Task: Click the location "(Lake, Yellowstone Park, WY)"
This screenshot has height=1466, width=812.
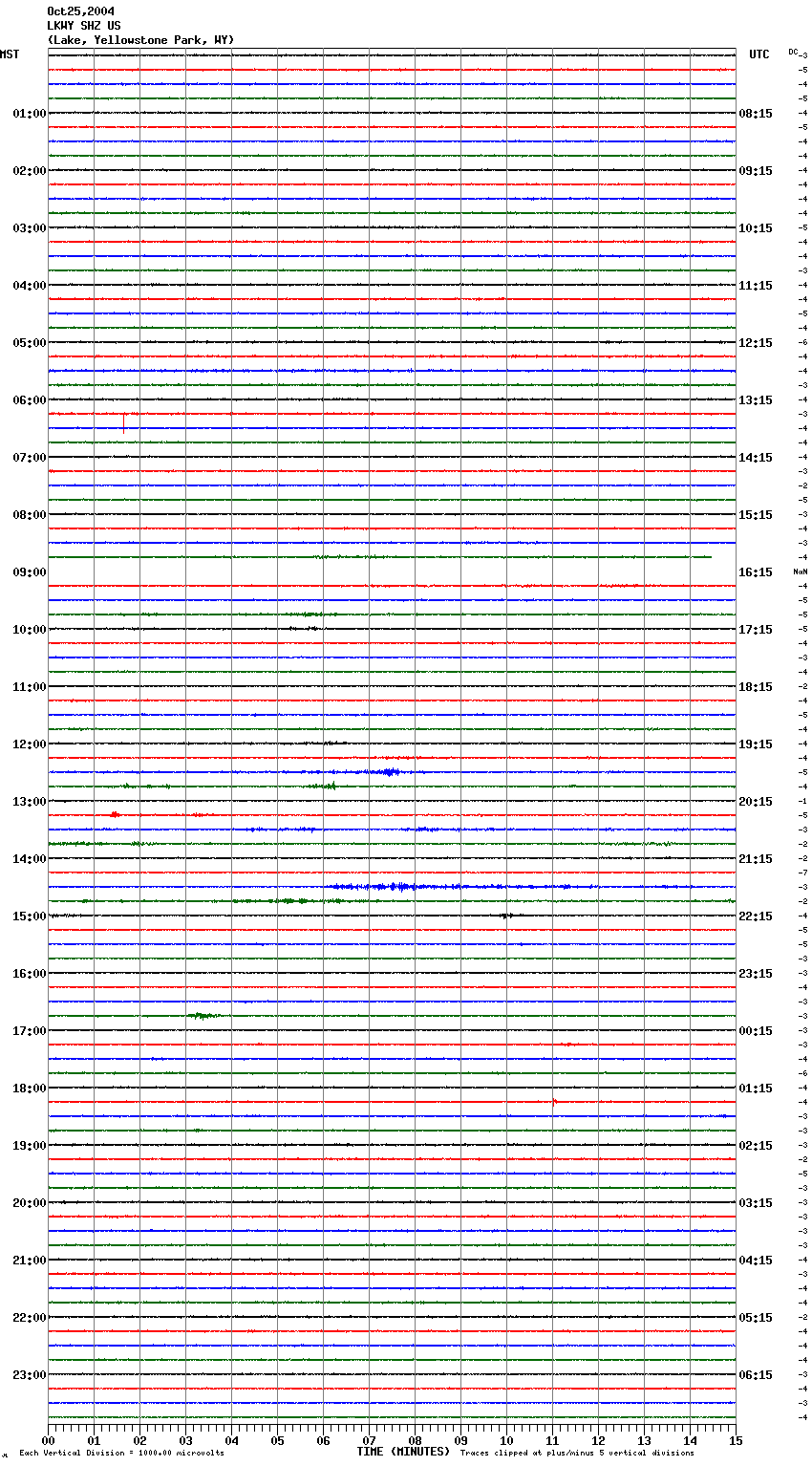Action: (x=140, y=40)
